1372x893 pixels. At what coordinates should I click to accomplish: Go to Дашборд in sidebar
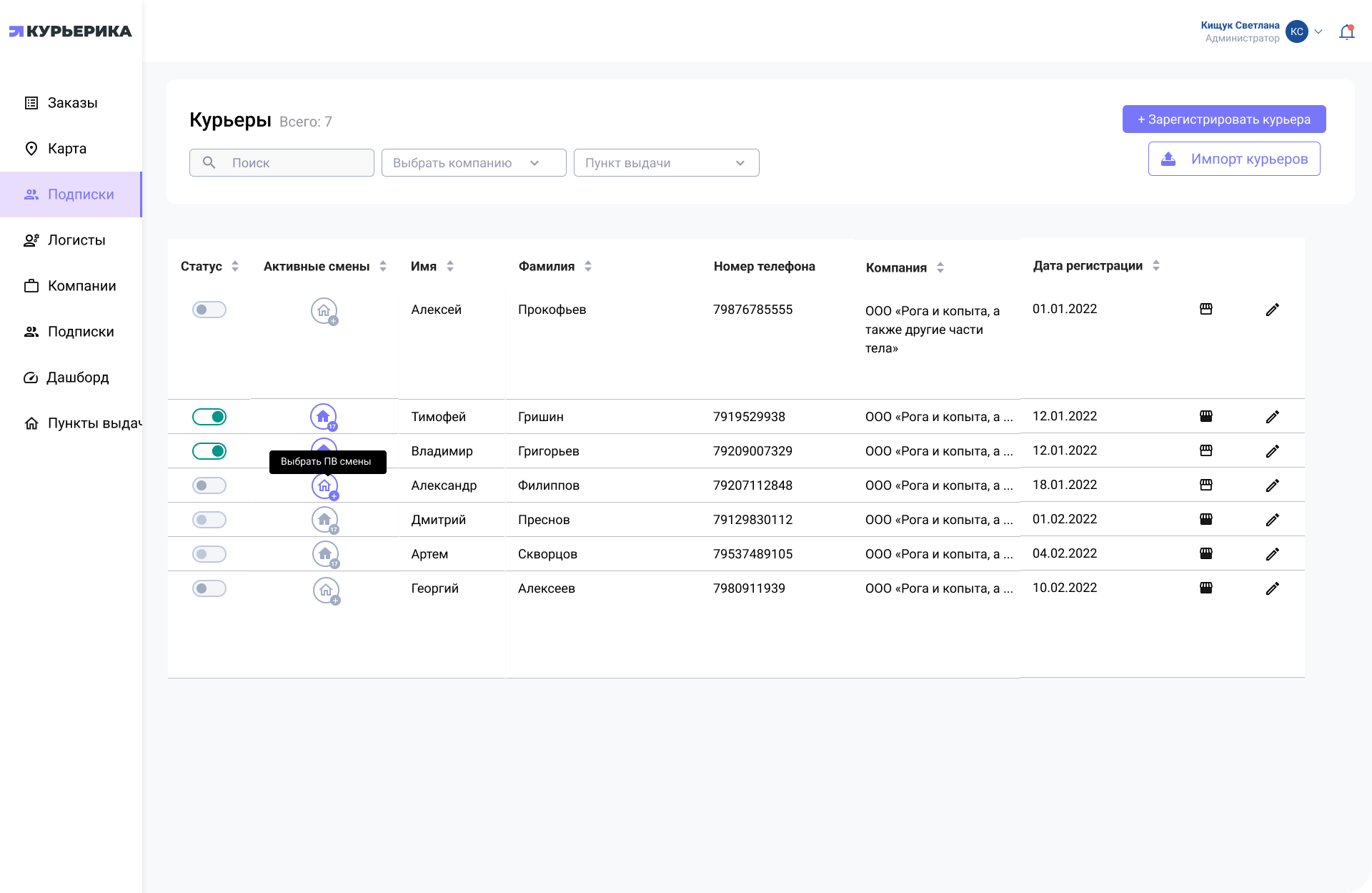coord(77,378)
